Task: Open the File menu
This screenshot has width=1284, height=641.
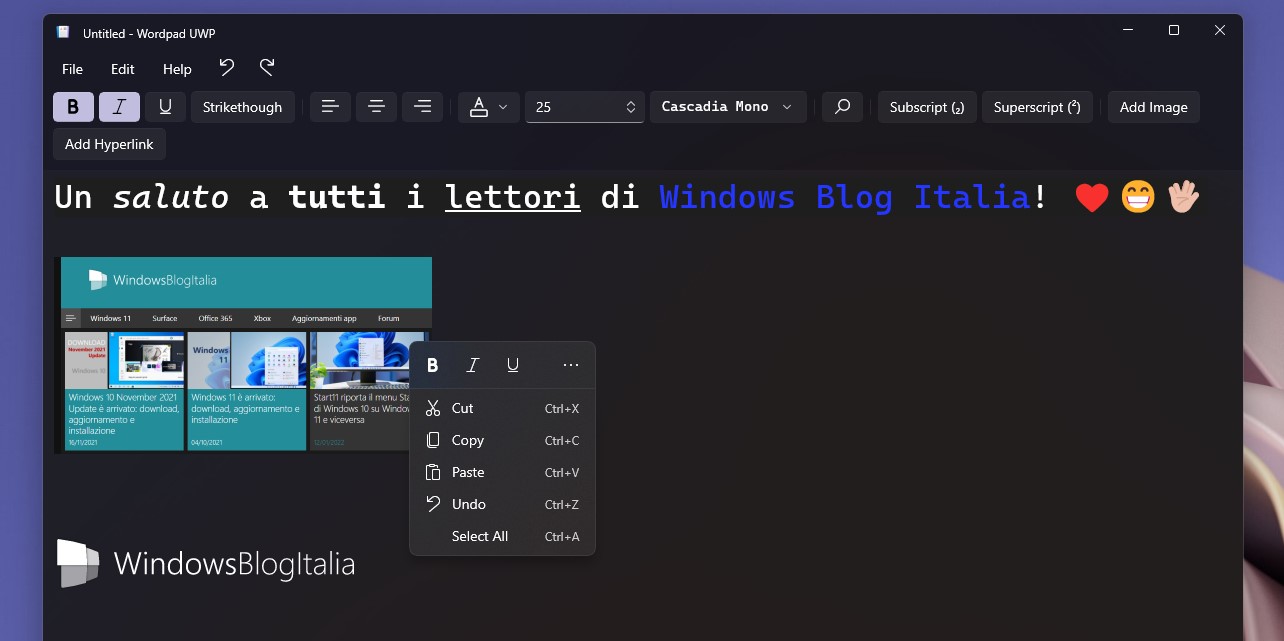Action: [x=72, y=69]
